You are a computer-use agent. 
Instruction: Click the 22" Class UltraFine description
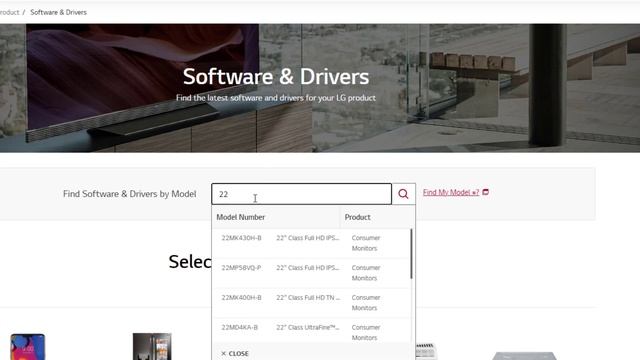coord(308,327)
